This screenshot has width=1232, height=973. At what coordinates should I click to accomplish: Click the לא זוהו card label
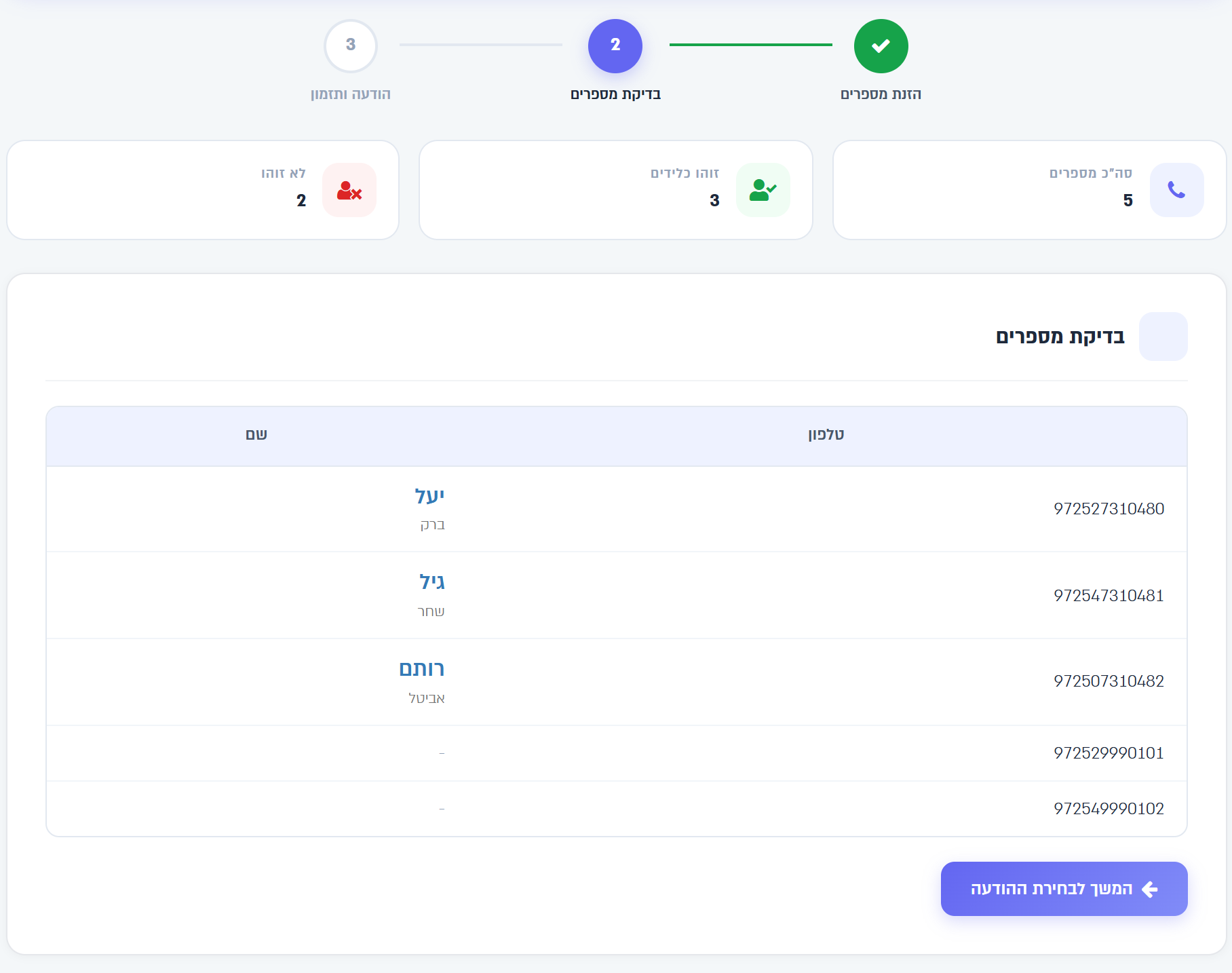[x=284, y=174]
